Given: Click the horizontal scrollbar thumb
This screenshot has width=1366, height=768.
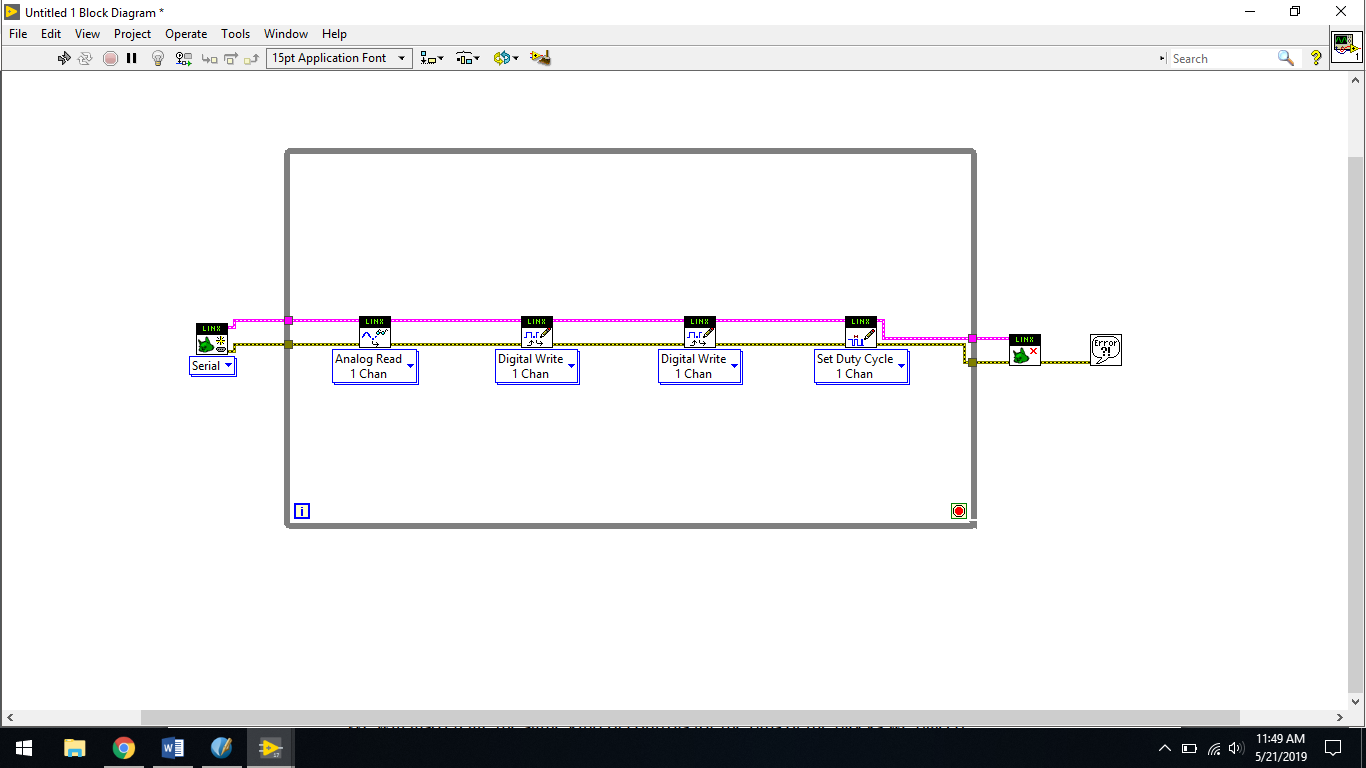Looking at the screenshot, I should pyautogui.click(x=690, y=717).
